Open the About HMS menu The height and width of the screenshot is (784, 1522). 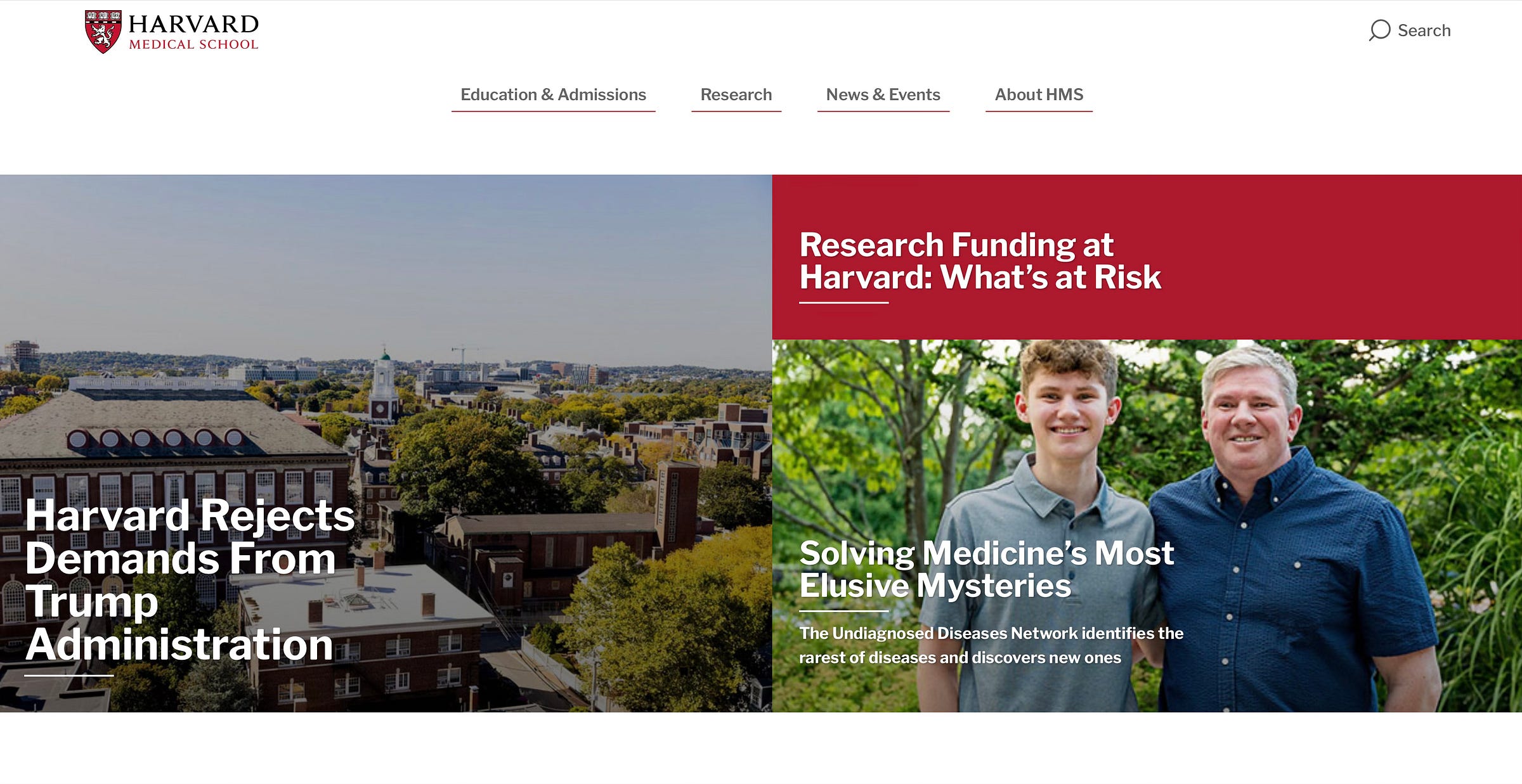tap(1039, 94)
